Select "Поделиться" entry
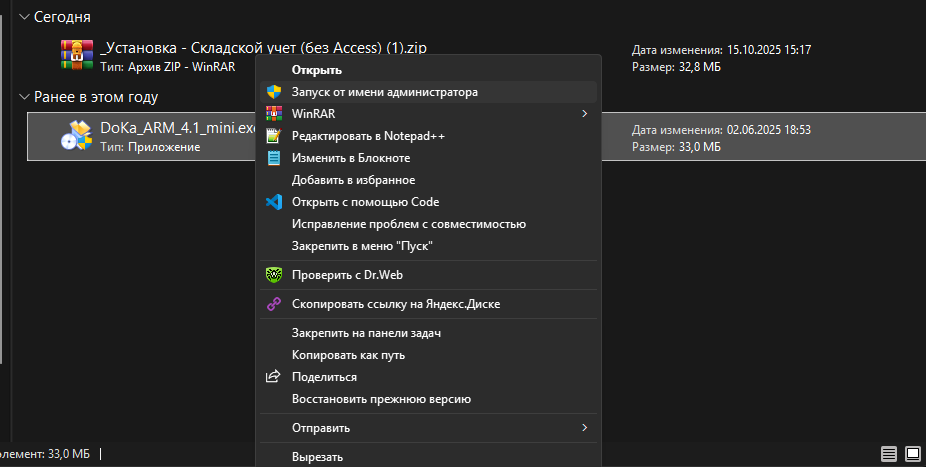The width and height of the screenshot is (926, 467). [428, 377]
